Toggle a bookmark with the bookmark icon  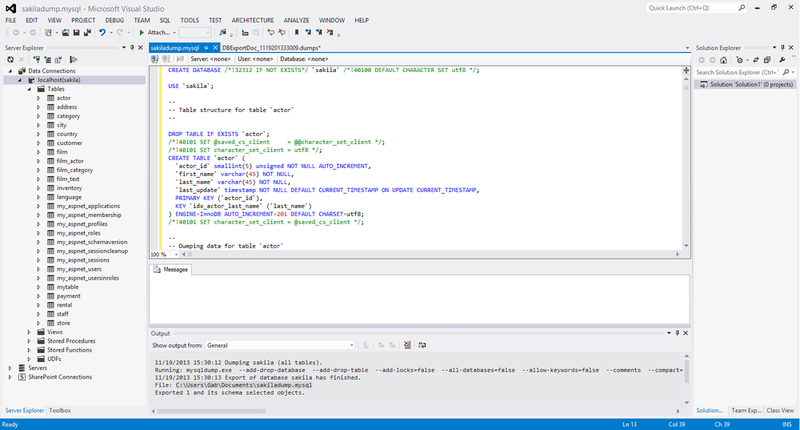tap(296, 33)
